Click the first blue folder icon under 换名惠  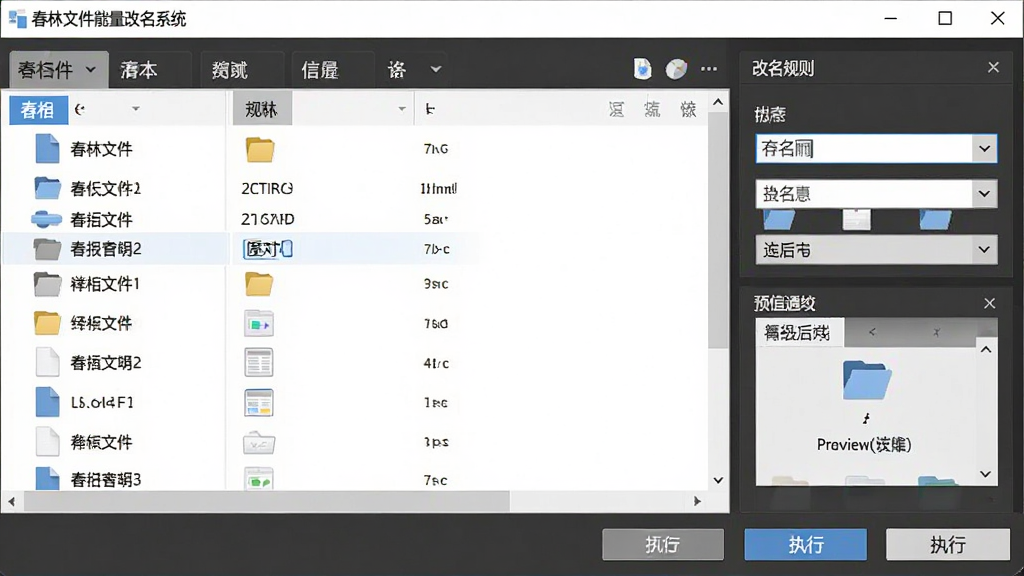779,219
